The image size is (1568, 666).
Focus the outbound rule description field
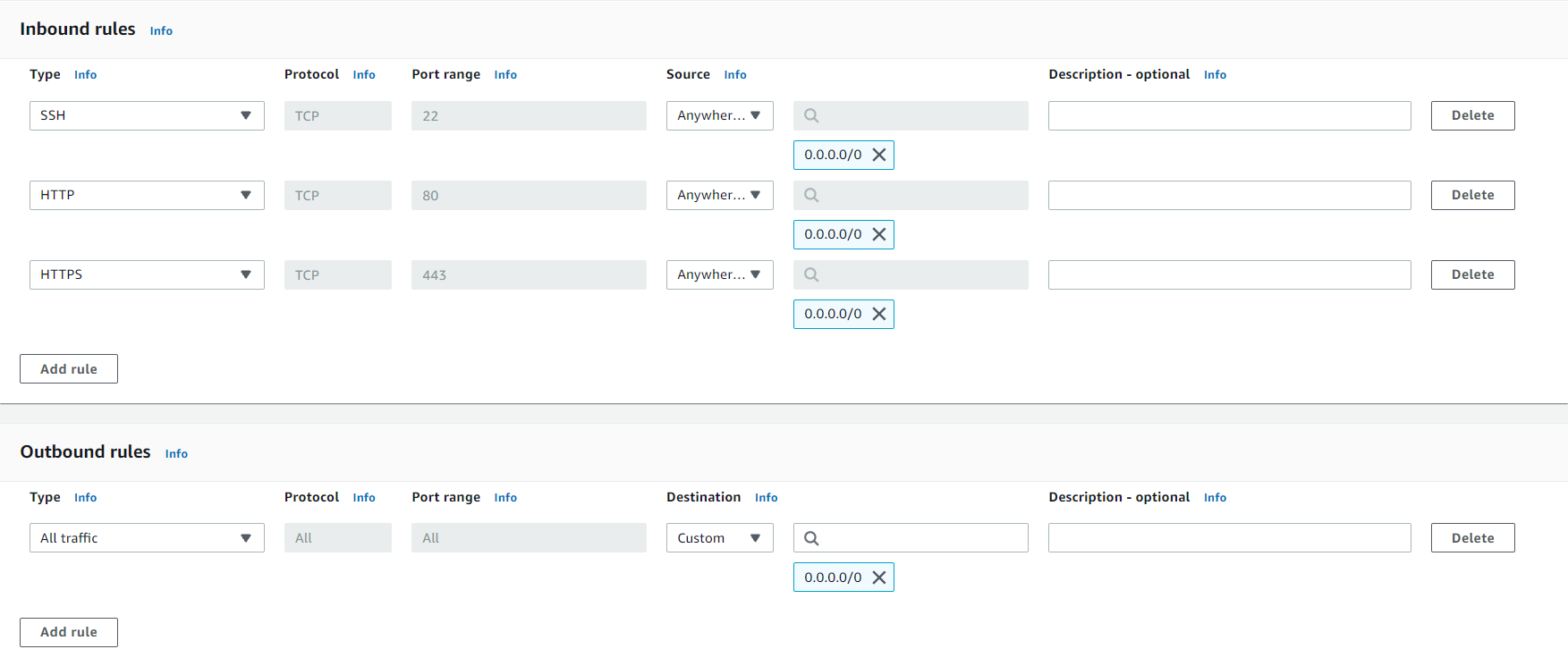1230,538
